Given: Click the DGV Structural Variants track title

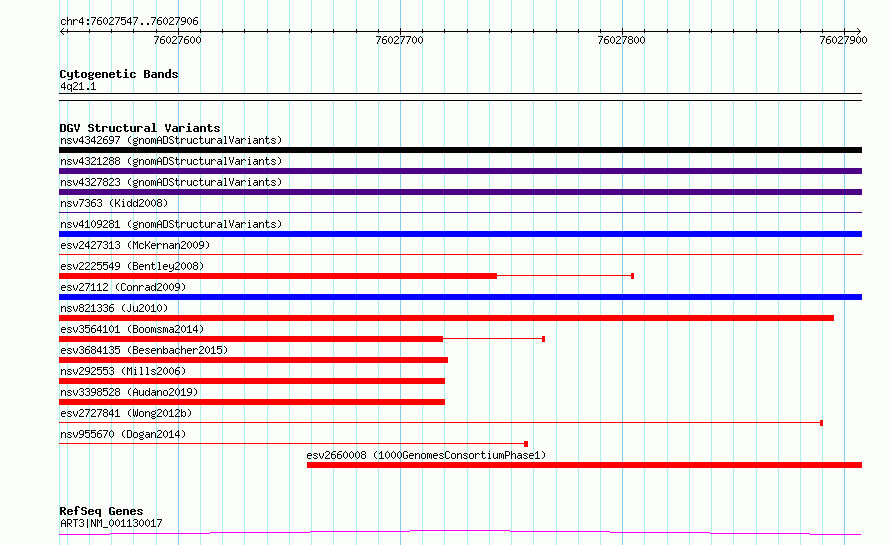Looking at the screenshot, I should tap(140, 128).
